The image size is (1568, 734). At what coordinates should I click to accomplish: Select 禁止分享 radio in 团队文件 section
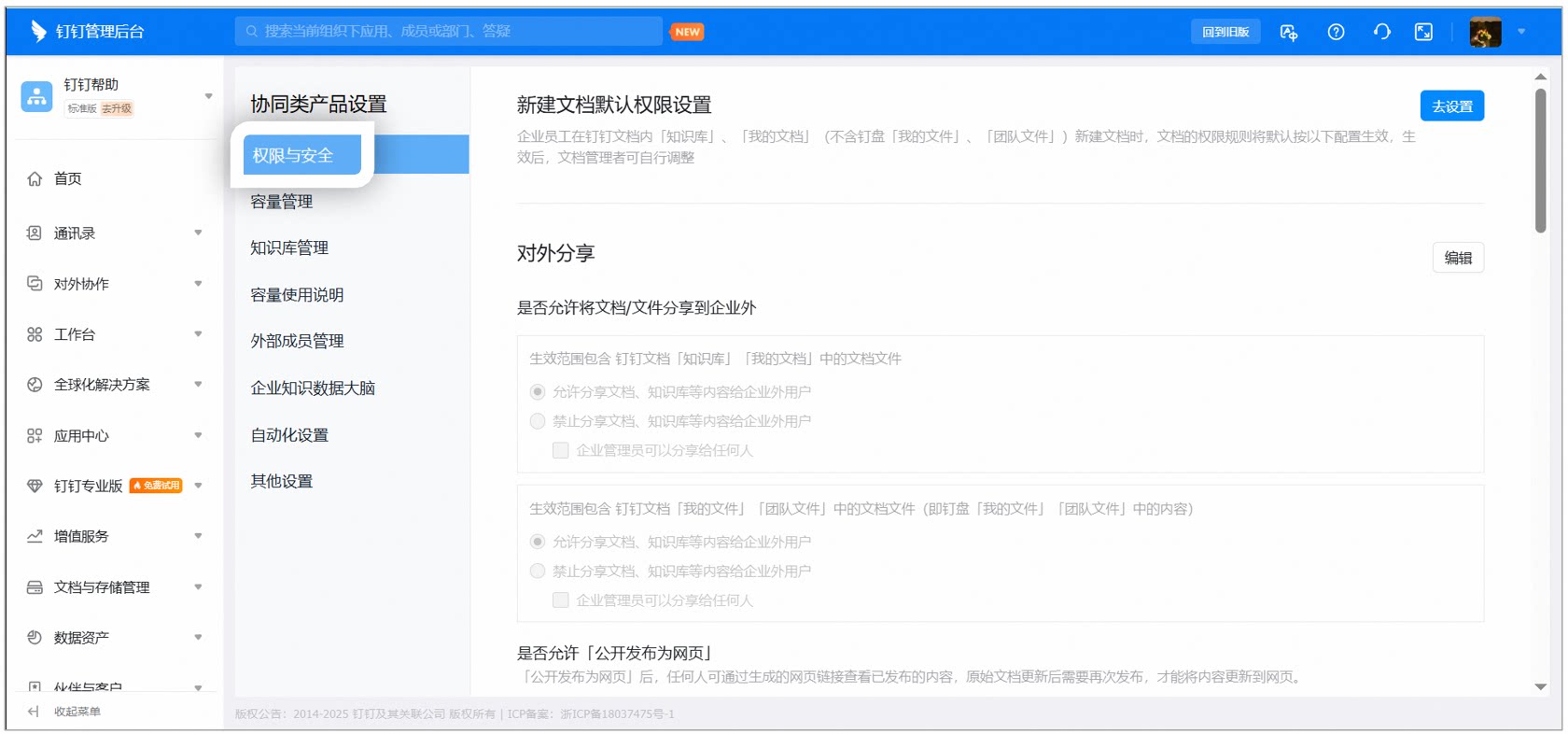coord(538,571)
